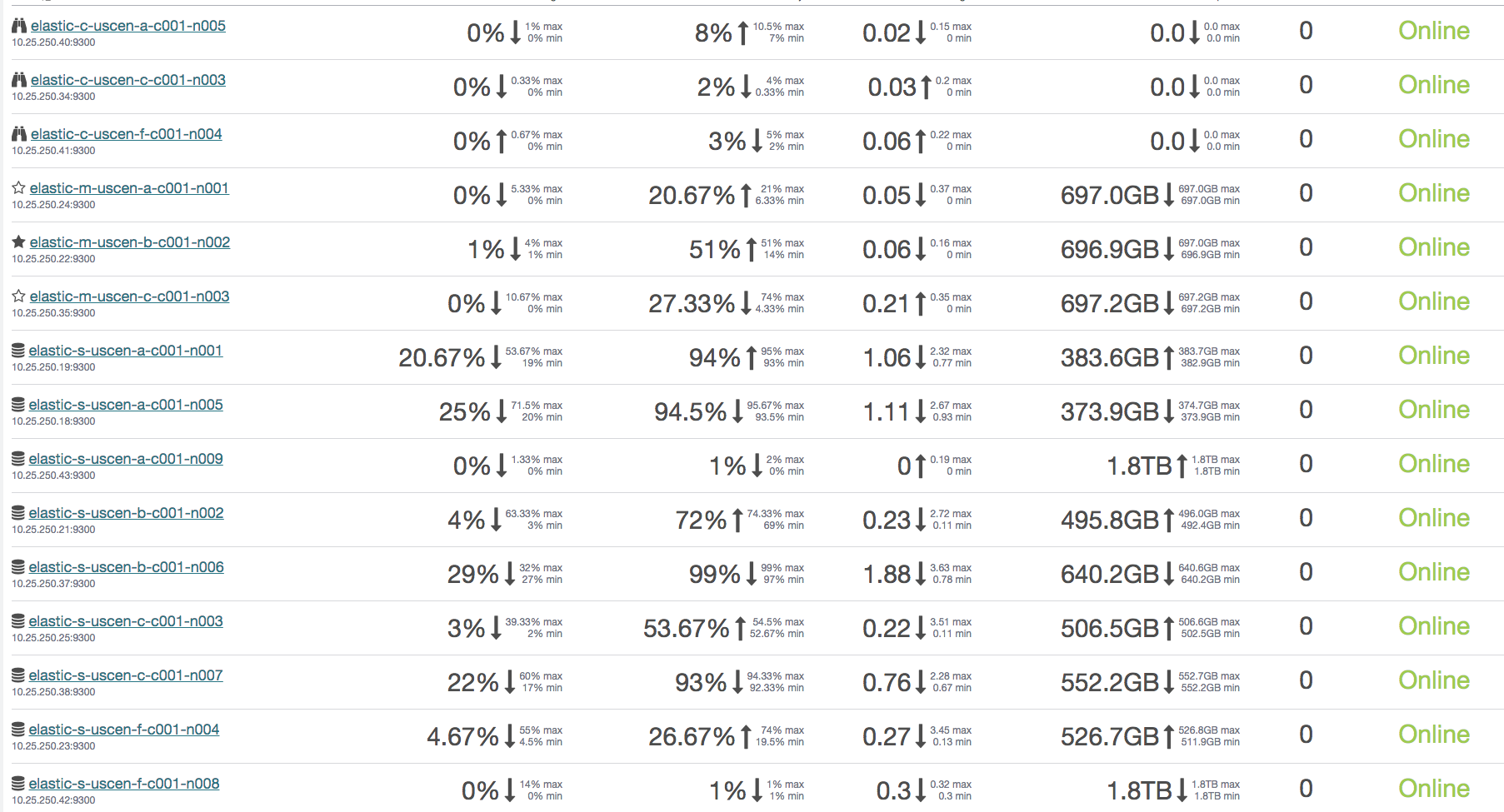Click database icon beside elastic-s-uscen-b-c001-n006

tap(18, 567)
